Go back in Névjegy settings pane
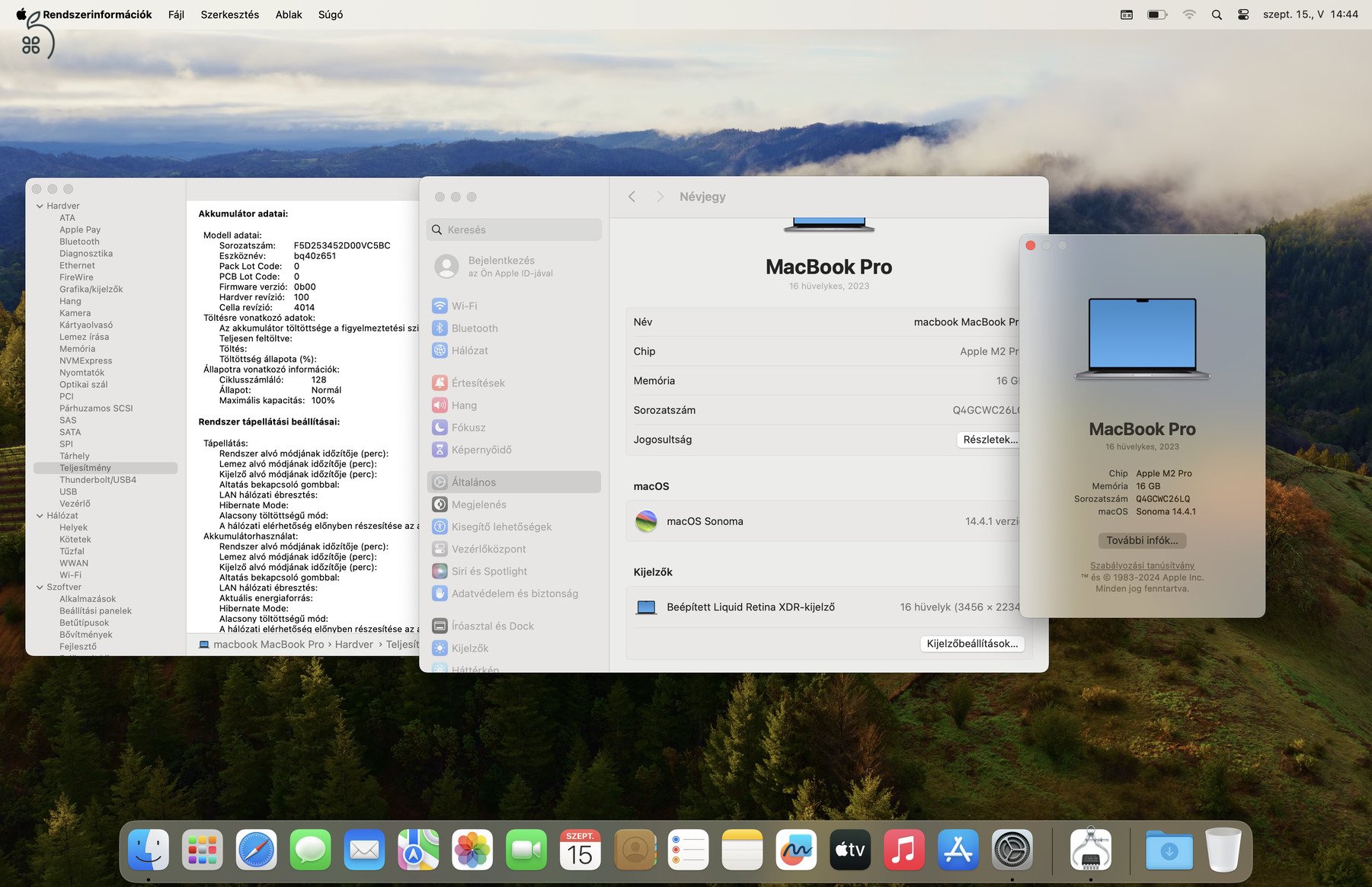 point(632,197)
